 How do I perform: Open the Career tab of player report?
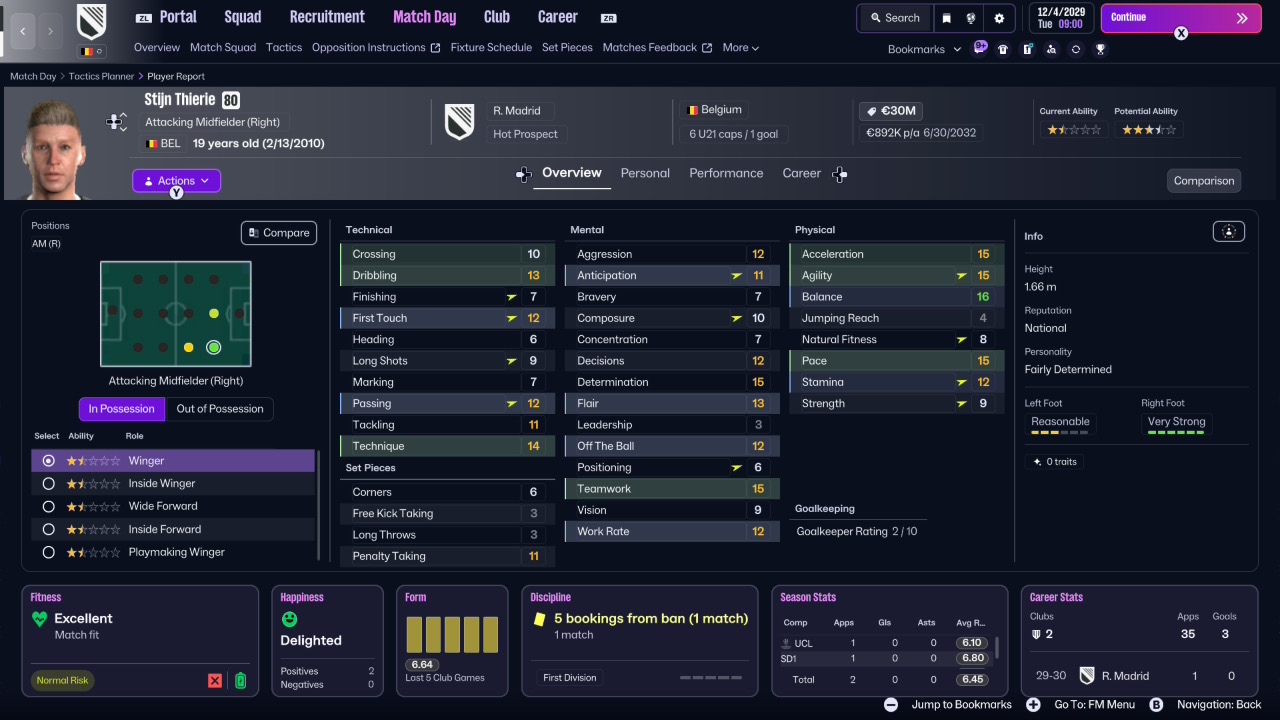coord(801,173)
